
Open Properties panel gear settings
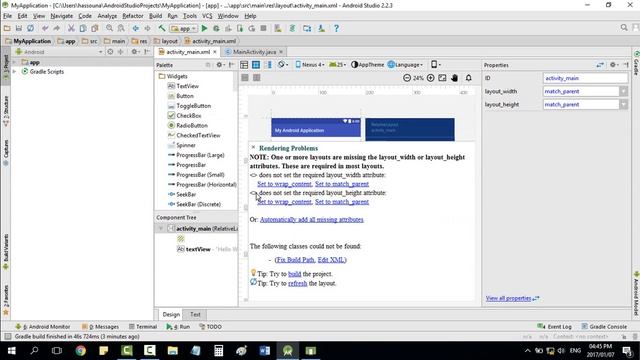(613, 64)
